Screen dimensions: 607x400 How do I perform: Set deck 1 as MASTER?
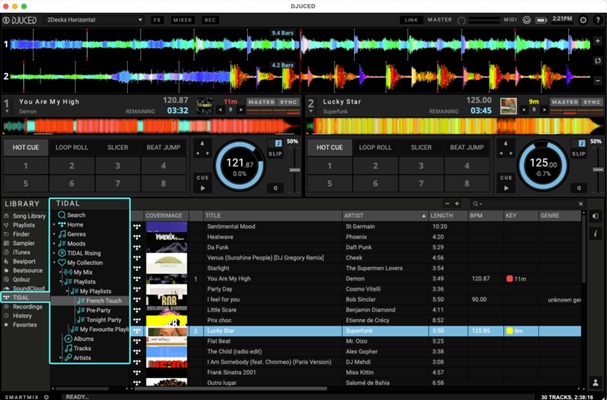262,102
